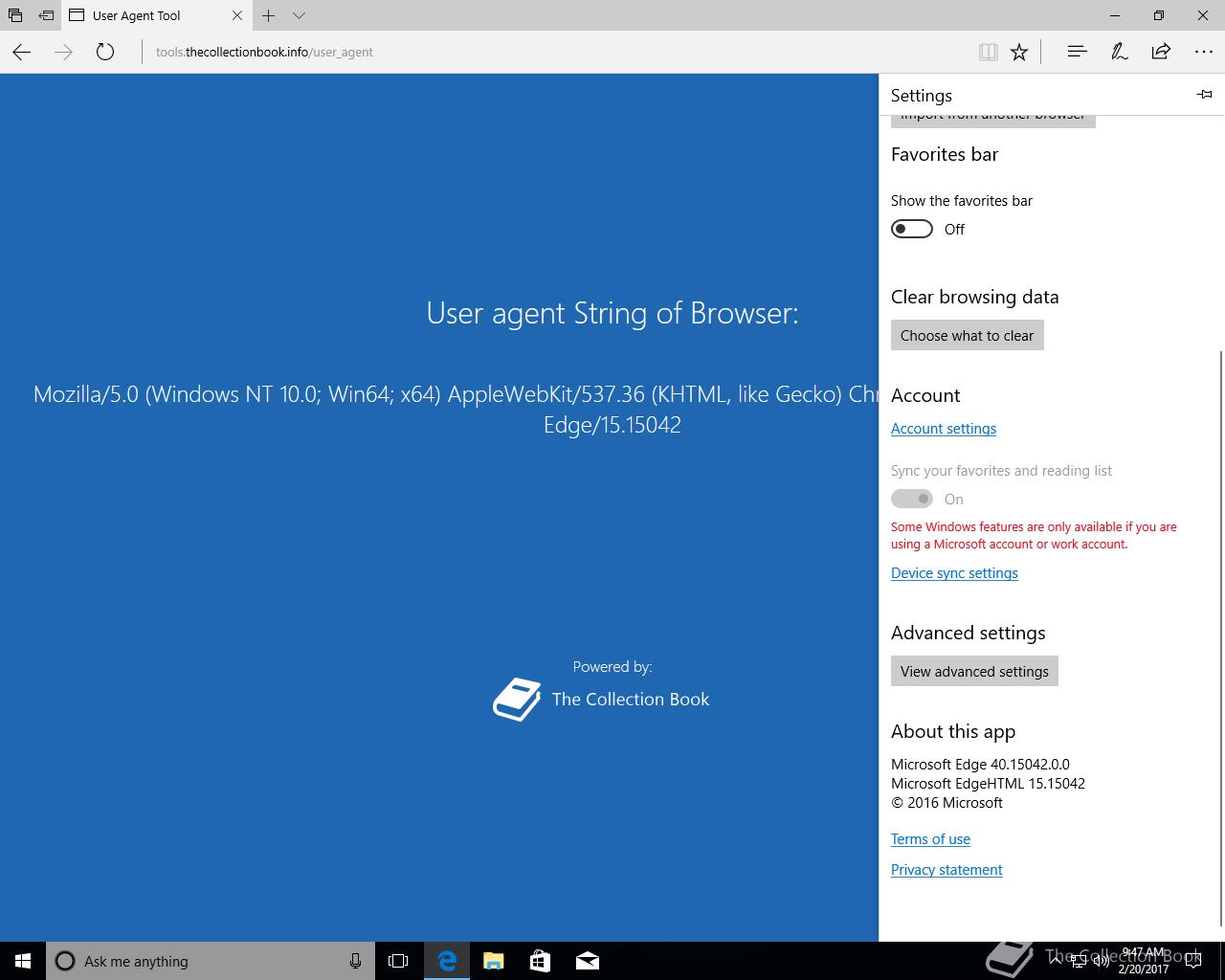Viewport: 1225px width, 980px height.
Task: Open Device sync settings link
Action: point(954,573)
